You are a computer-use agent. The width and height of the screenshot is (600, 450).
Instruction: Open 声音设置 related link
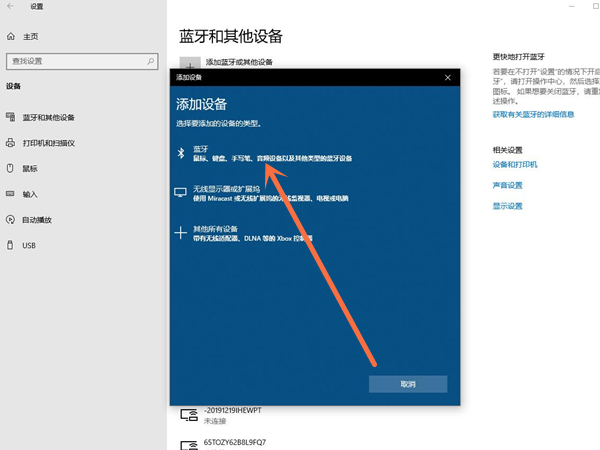click(507, 185)
